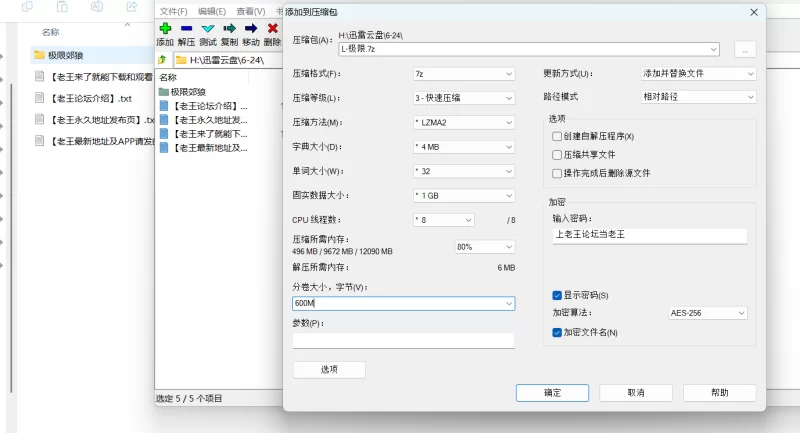Select the 极限郊狼 folder in Explorer window

92,55
